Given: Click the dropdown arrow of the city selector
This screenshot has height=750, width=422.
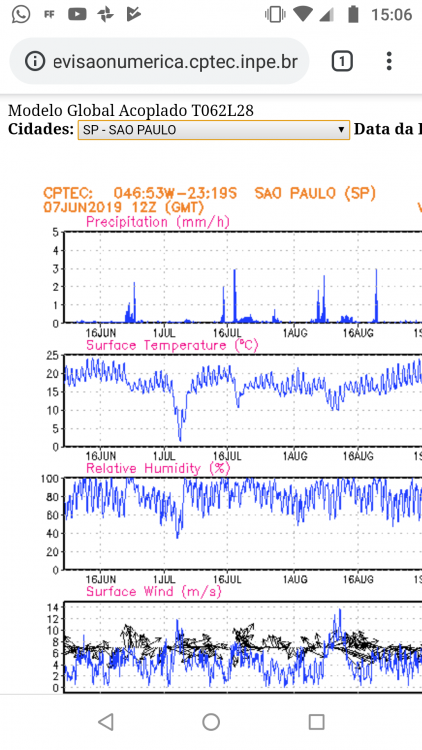Looking at the screenshot, I should click(341, 130).
